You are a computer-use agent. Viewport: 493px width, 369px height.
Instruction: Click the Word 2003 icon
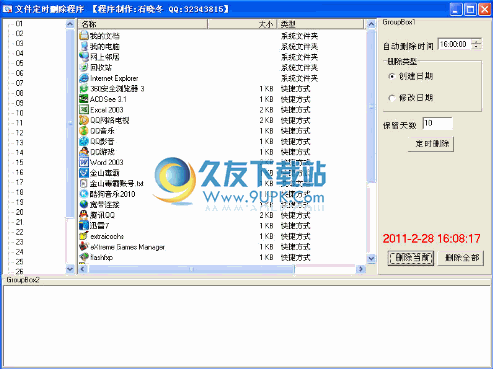point(84,162)
